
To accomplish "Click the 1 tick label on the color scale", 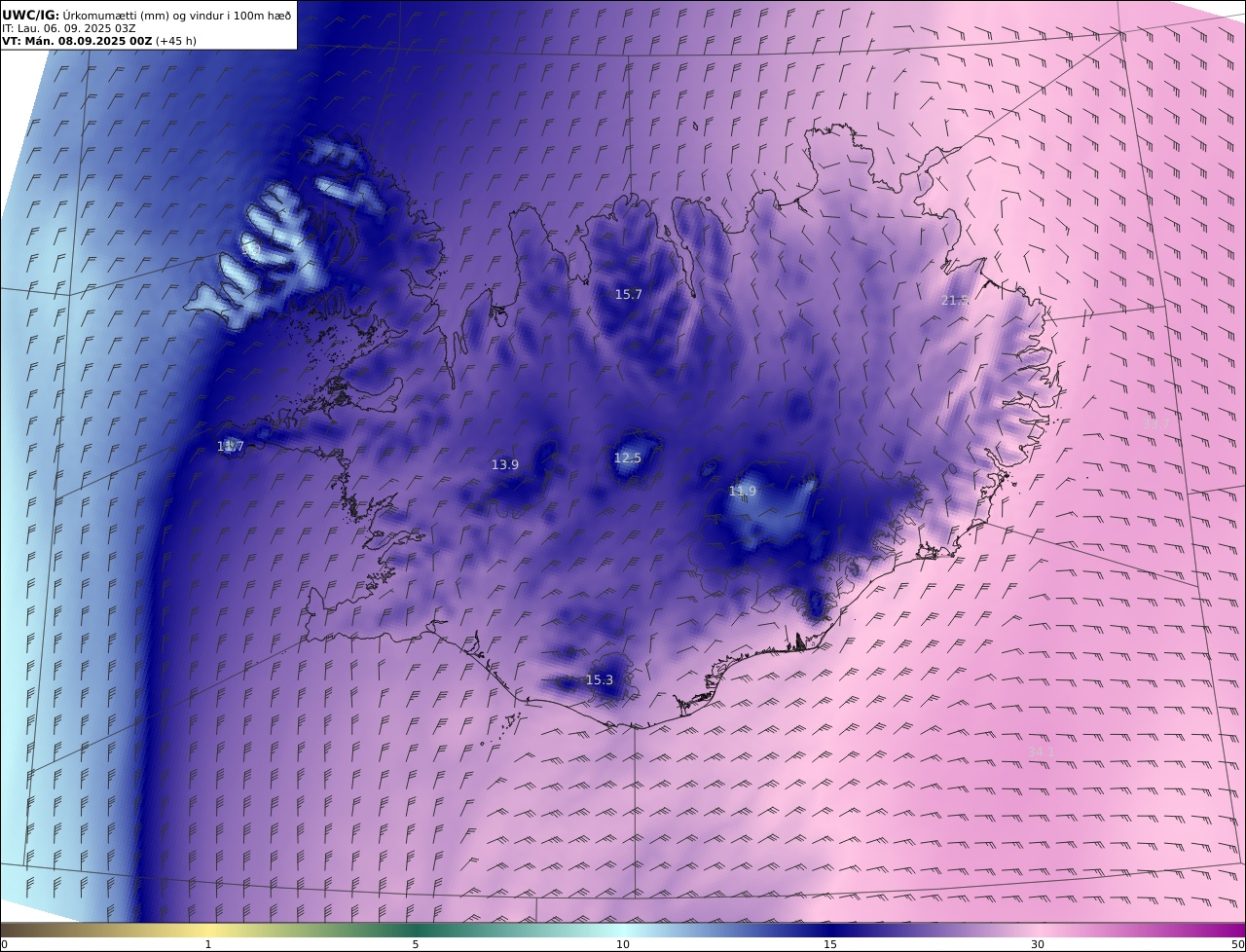I will [207, 944].
